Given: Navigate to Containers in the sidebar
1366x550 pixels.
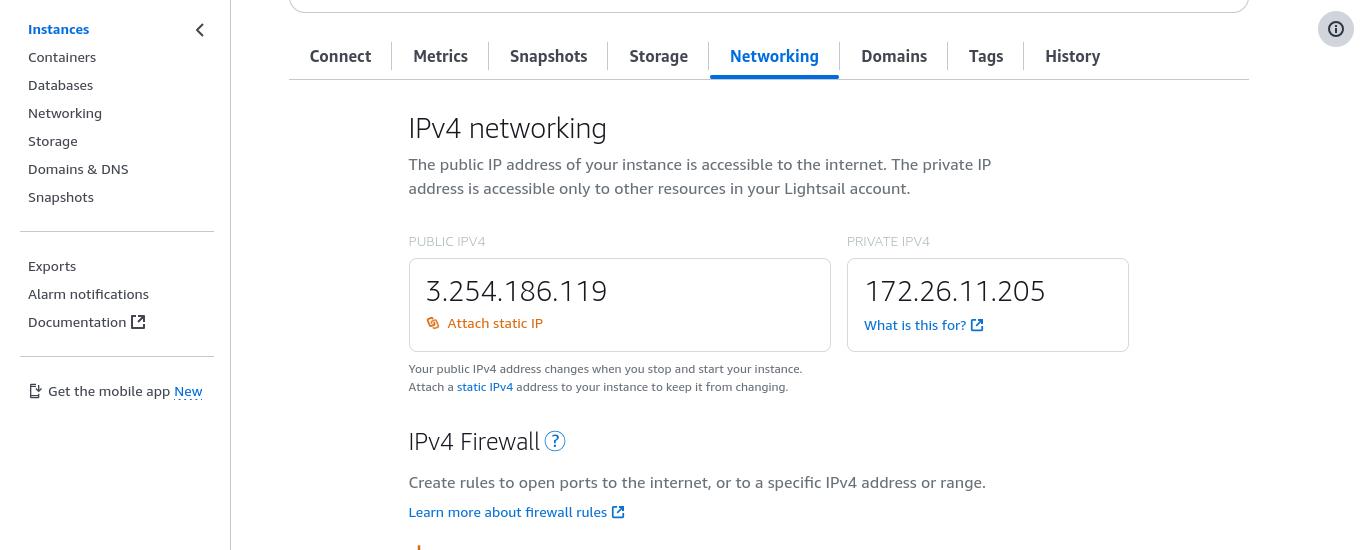Looking at the screenshot, I should [62, 57].
